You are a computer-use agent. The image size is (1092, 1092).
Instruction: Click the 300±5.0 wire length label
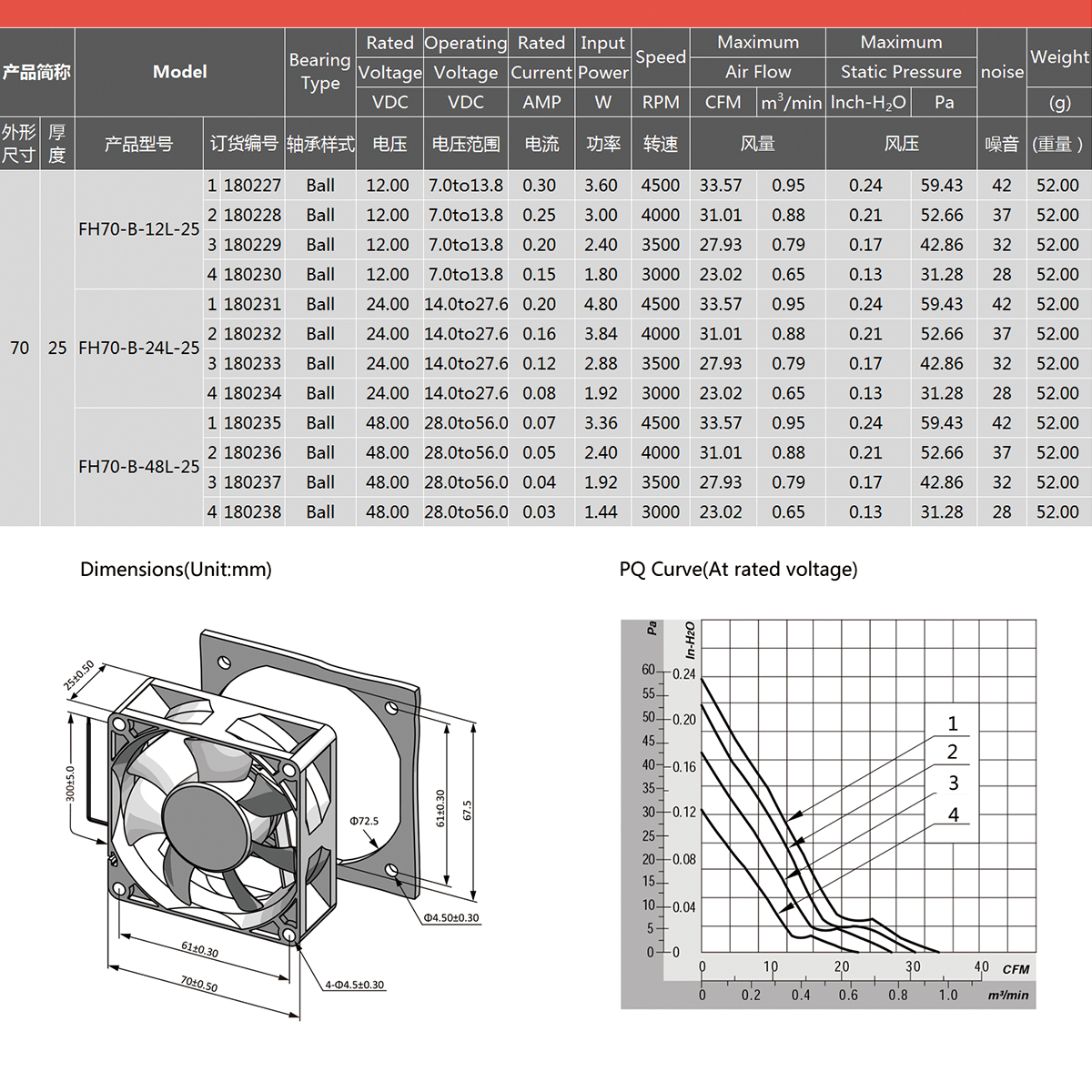[70, 784]
